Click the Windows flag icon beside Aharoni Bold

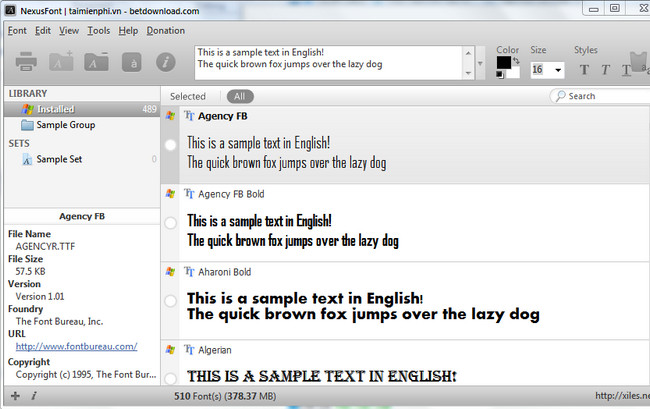(x=170, y=271)
